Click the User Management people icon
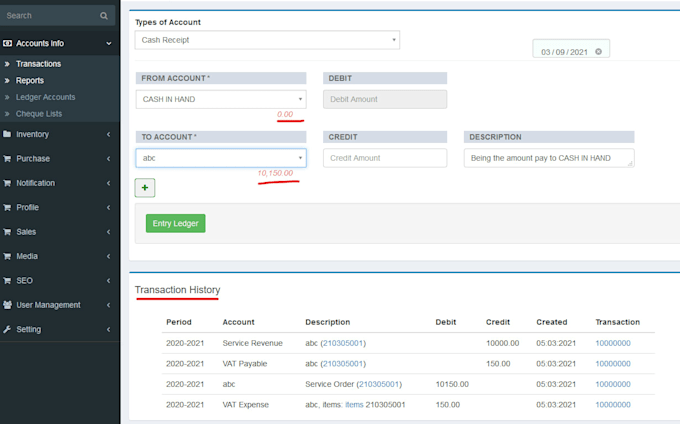 pyautogui.click(x=7, y=305)
